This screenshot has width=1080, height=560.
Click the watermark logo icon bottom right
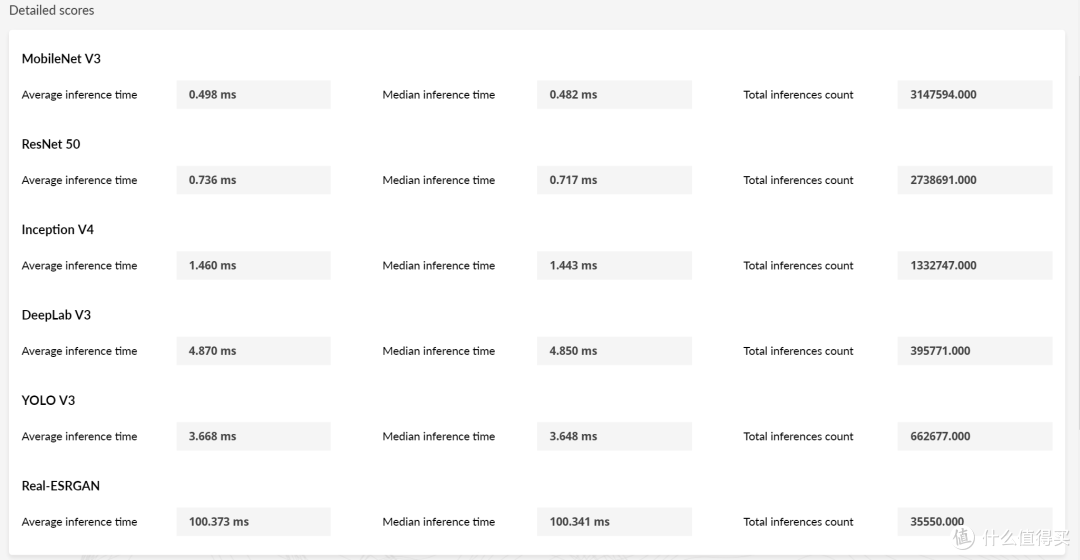coord(963,537)
